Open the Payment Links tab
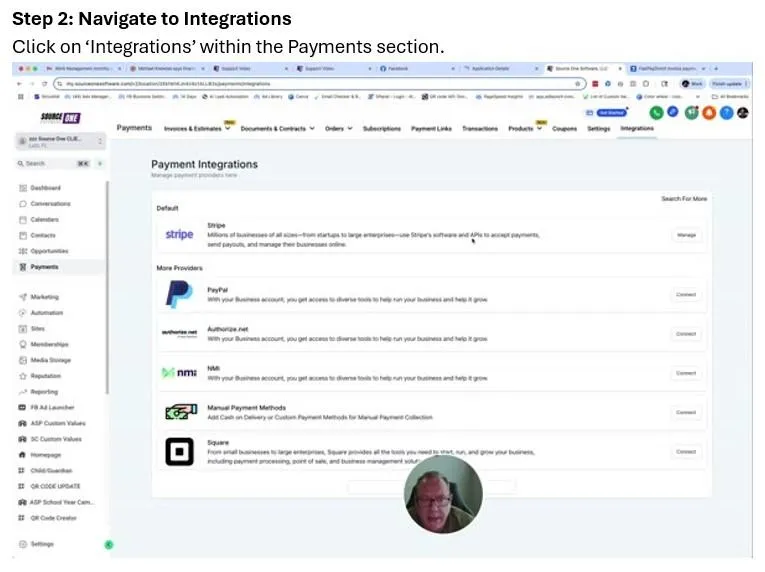Viewport: 765px width, 572px height. 431,128
